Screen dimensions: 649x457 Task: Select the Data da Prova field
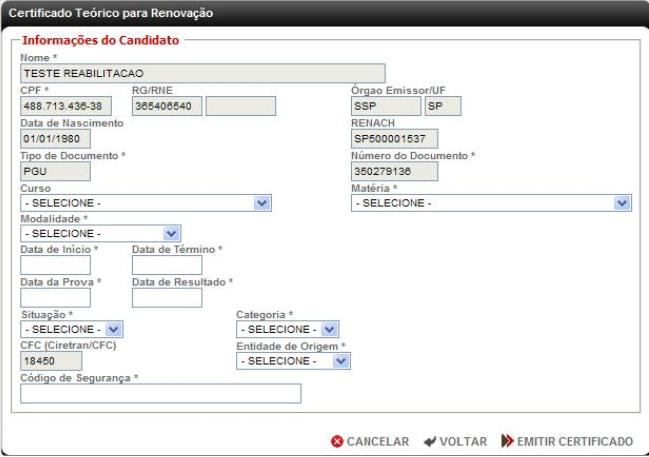[55, 298]
